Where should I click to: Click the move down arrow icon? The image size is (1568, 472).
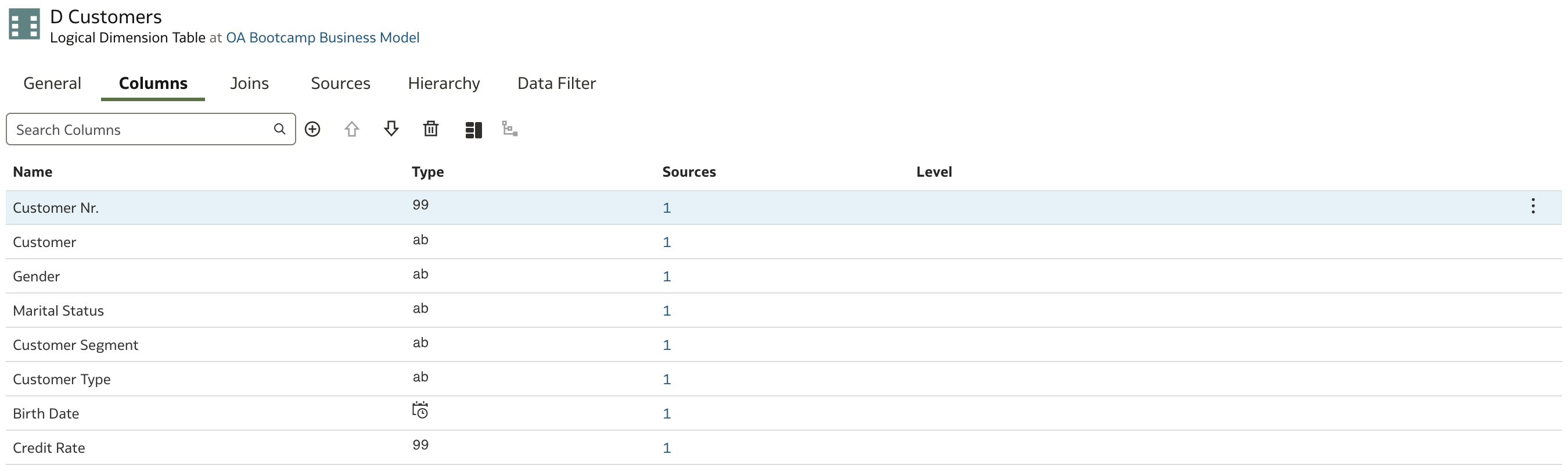tap(391, 128)
